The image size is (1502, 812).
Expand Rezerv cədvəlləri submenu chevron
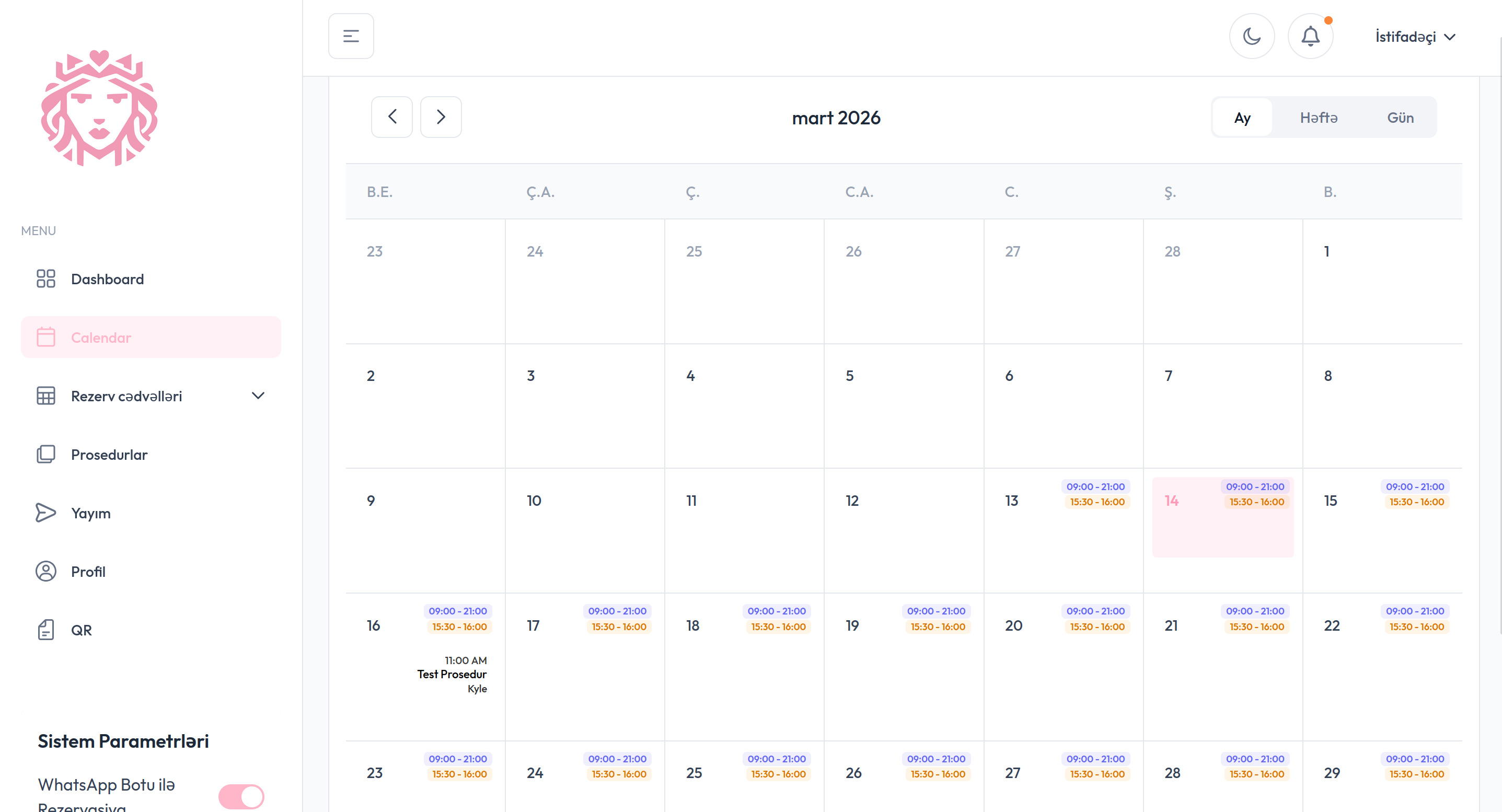258,396
